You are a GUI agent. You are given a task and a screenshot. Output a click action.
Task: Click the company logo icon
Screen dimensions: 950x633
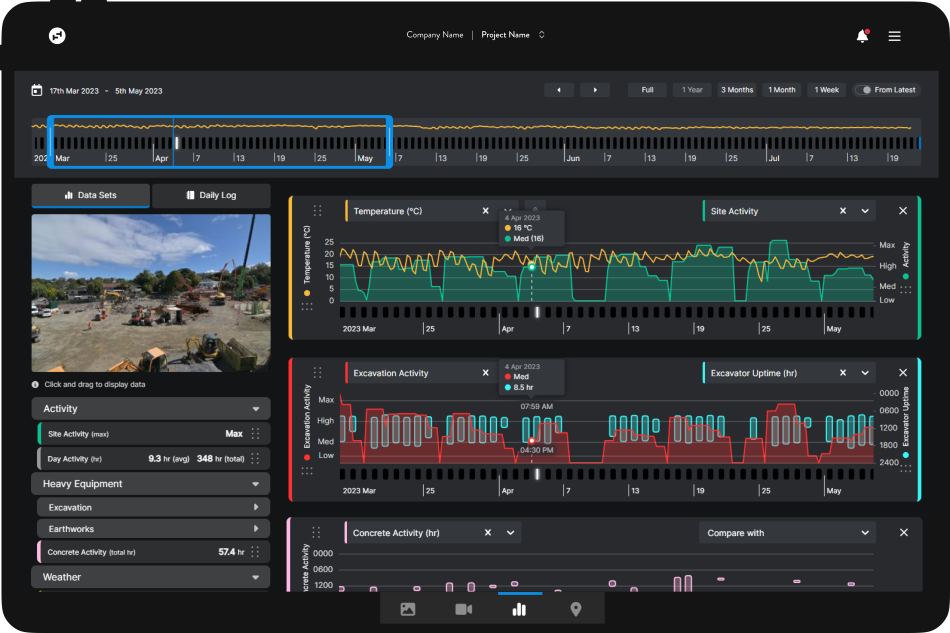57,35
